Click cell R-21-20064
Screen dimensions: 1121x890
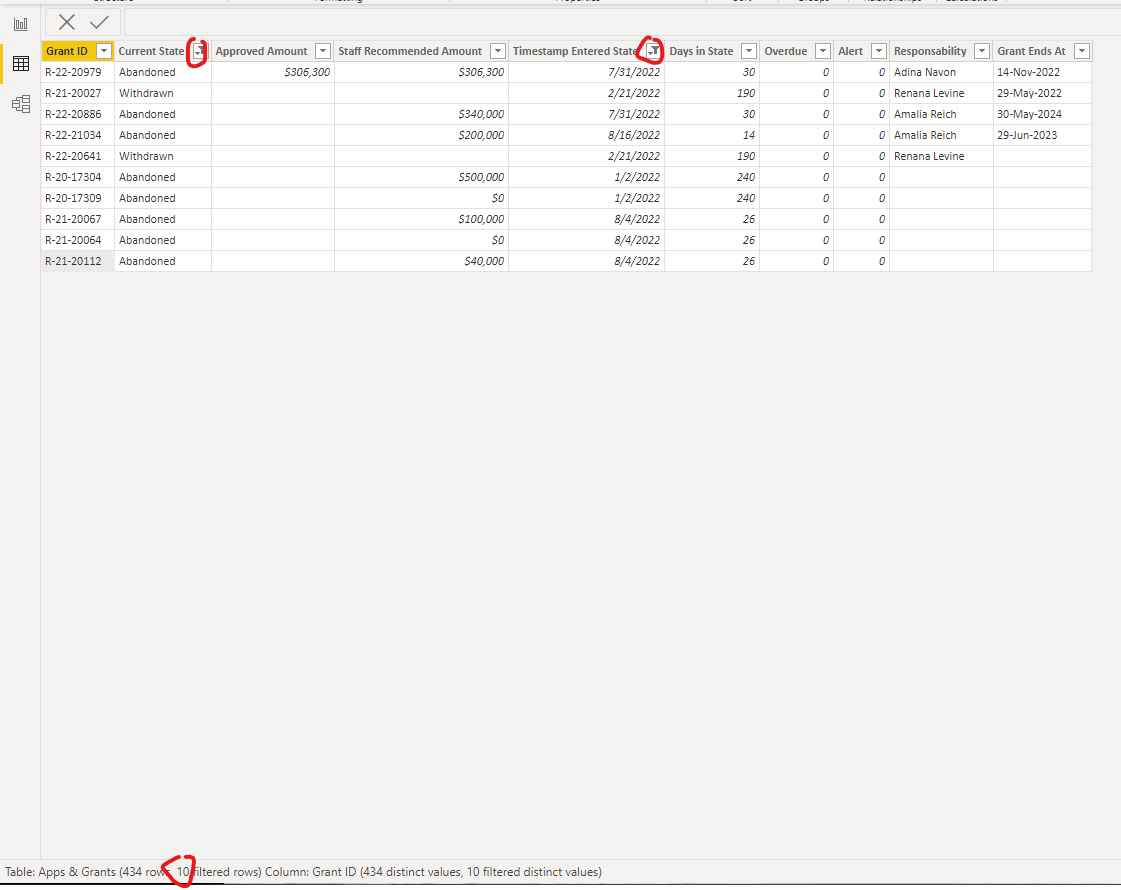78,240
